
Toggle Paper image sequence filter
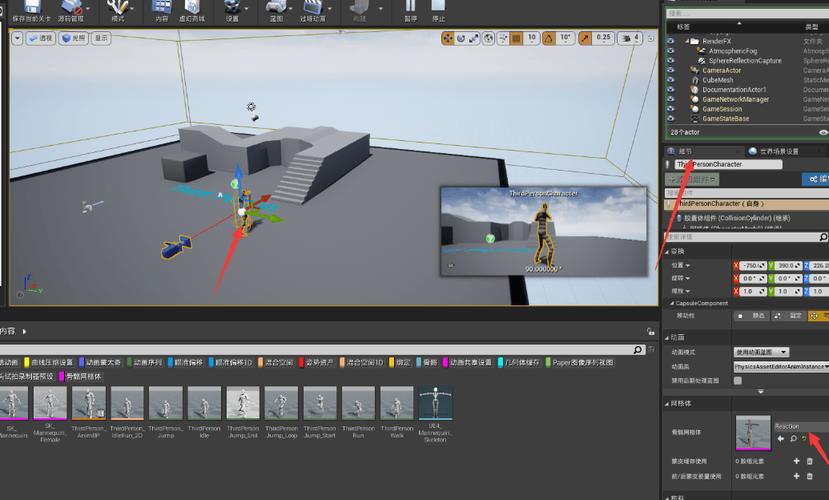point(579,363)
